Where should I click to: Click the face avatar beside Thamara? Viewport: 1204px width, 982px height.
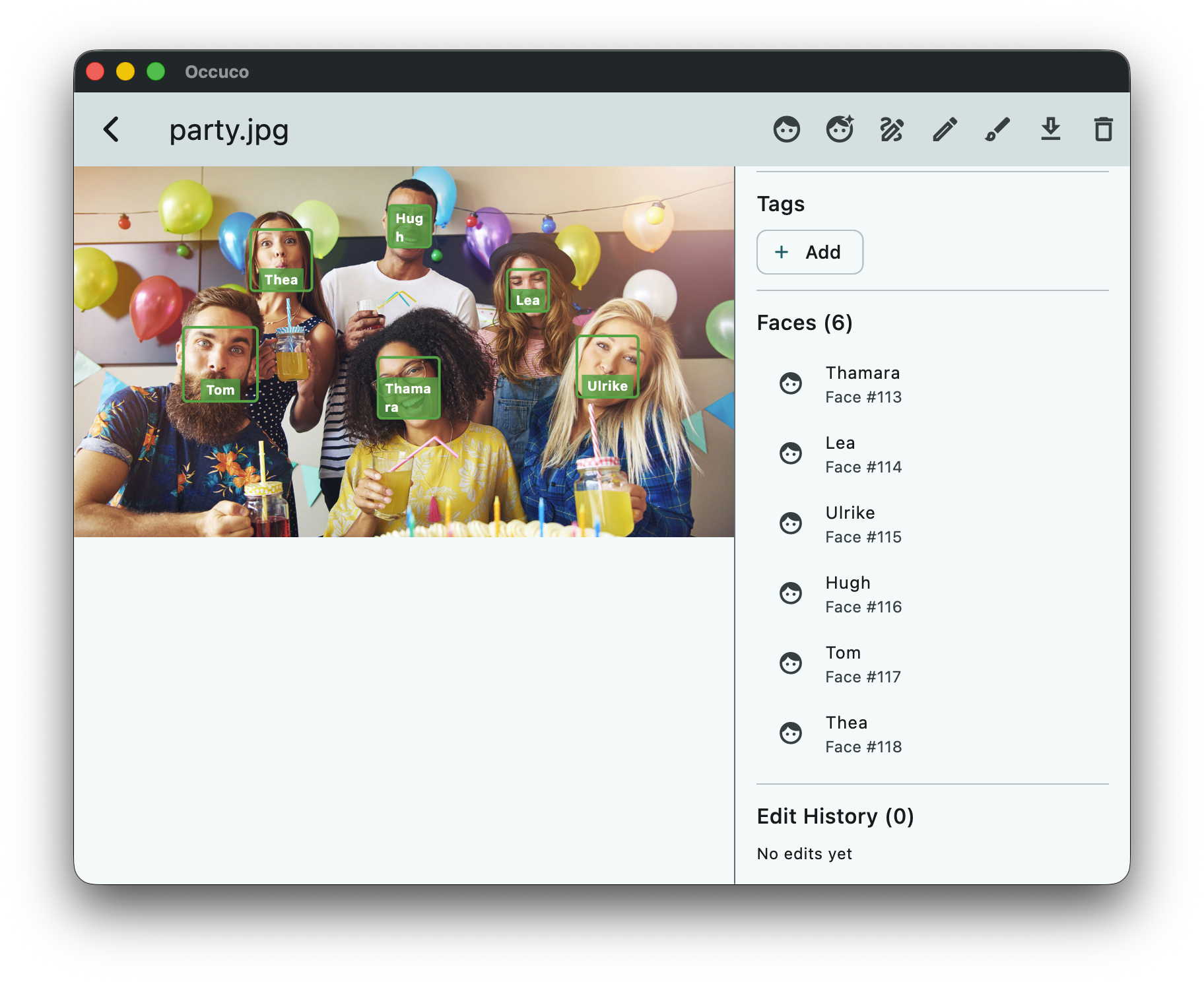click(789, 383)
